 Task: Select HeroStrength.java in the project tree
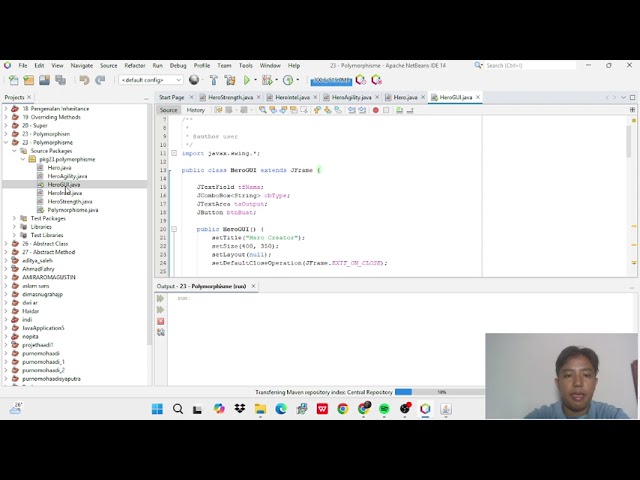(70, 202)
